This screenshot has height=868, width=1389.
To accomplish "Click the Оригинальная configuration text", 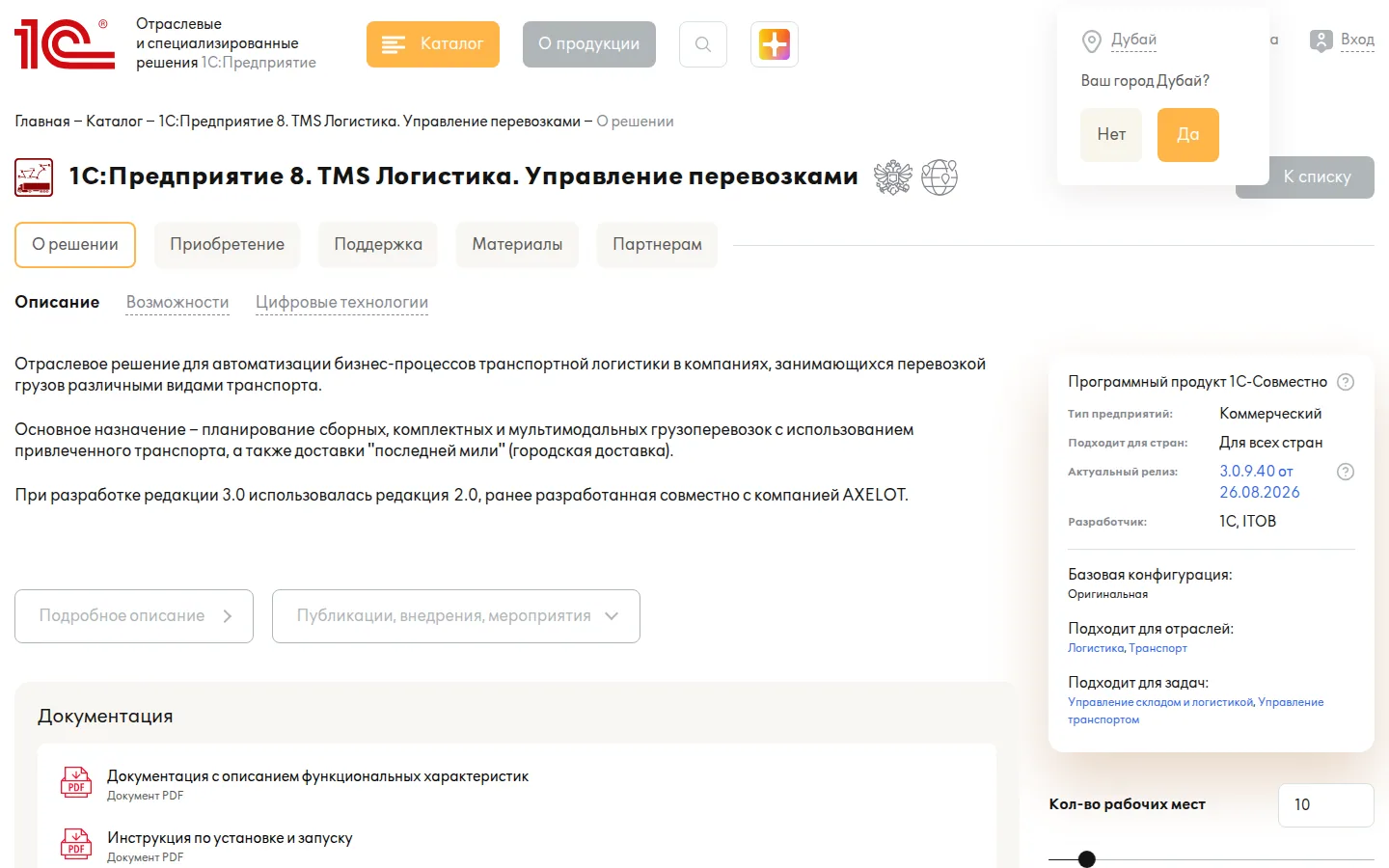I will point(1107,594).
